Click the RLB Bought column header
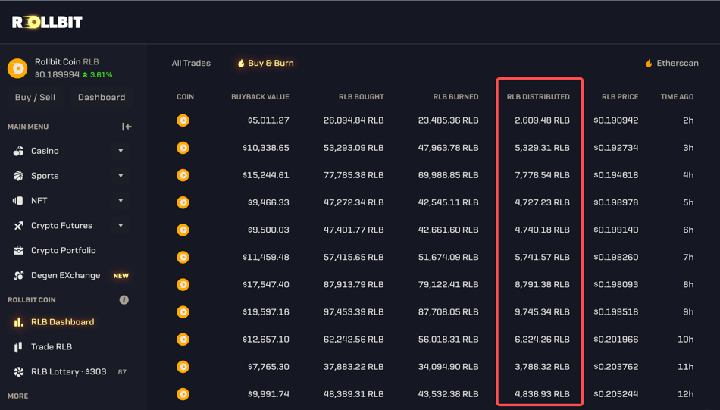720x410 pixels. coord(361,97)
